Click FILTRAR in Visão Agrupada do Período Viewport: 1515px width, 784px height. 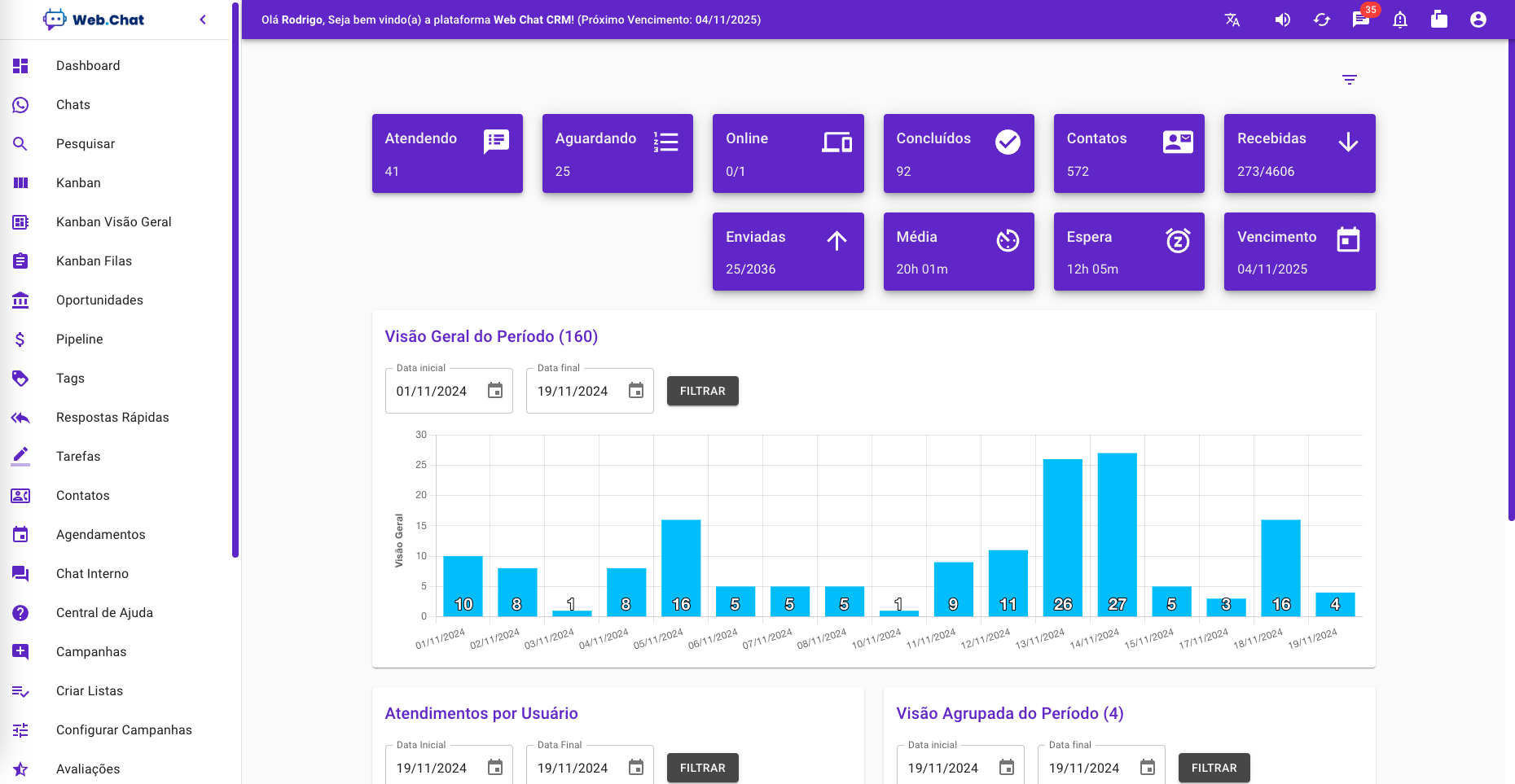[1214, 768]
